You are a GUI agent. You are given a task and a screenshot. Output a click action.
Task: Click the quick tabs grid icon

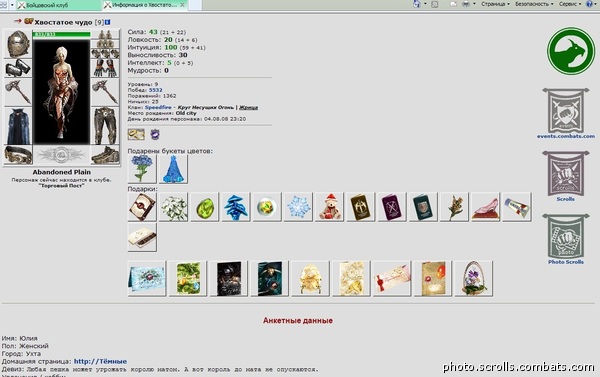(3, 5)
